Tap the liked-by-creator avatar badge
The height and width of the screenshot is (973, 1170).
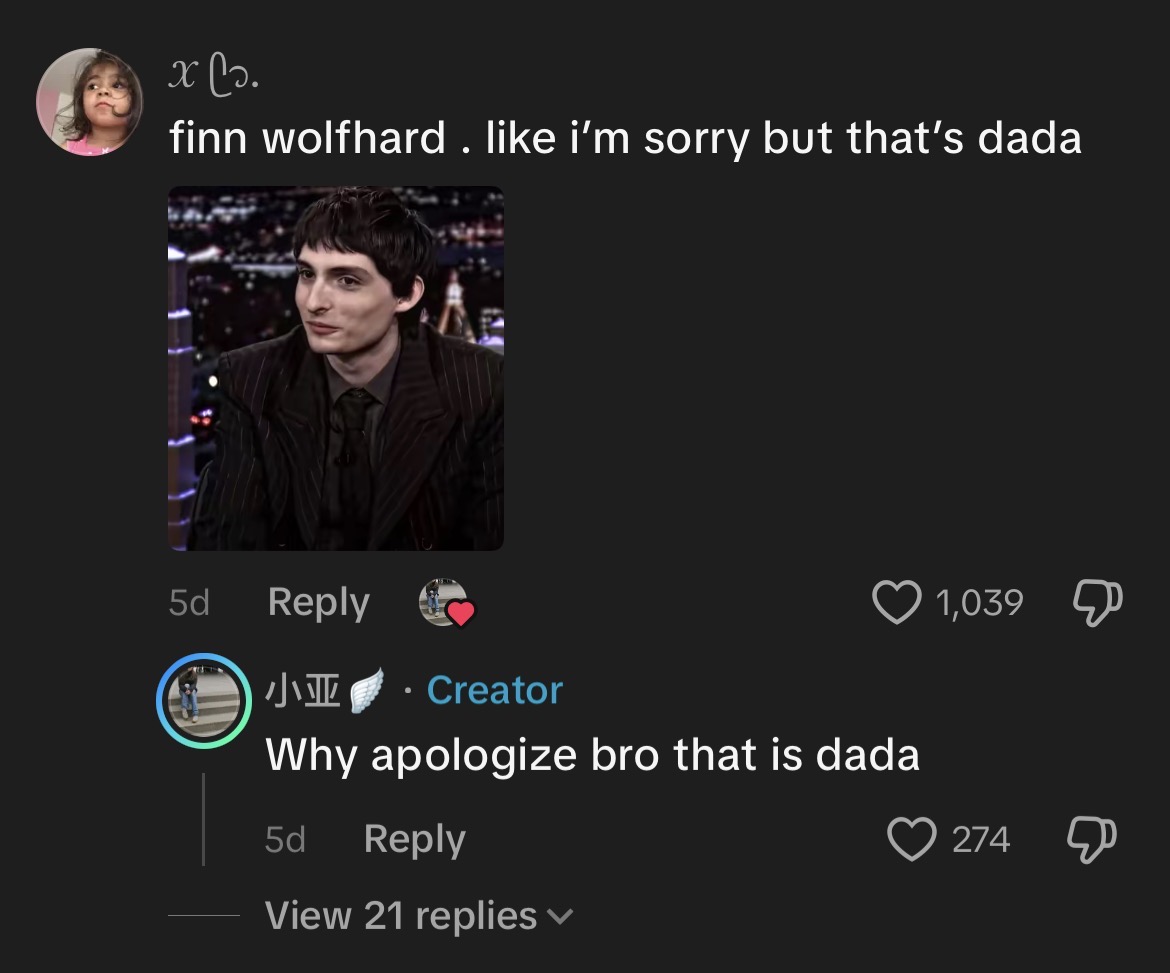coord(446,602)
